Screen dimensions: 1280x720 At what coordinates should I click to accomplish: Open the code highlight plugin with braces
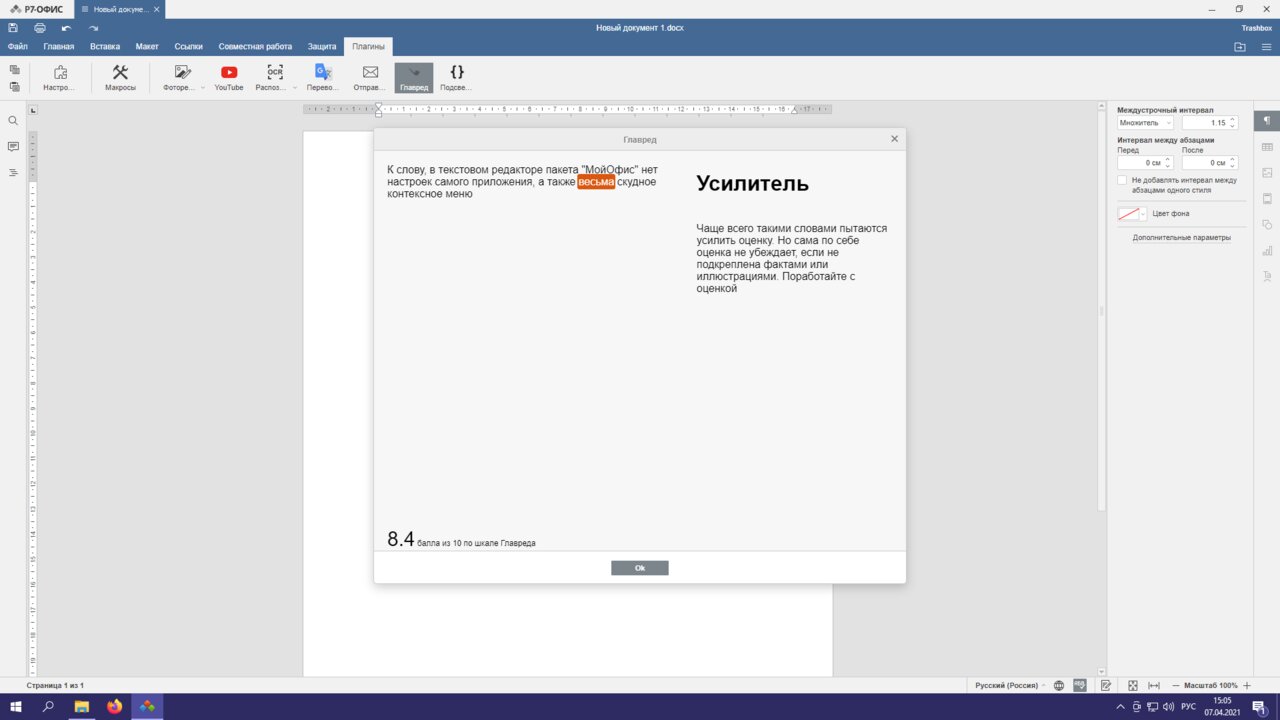tap(456, 77)
